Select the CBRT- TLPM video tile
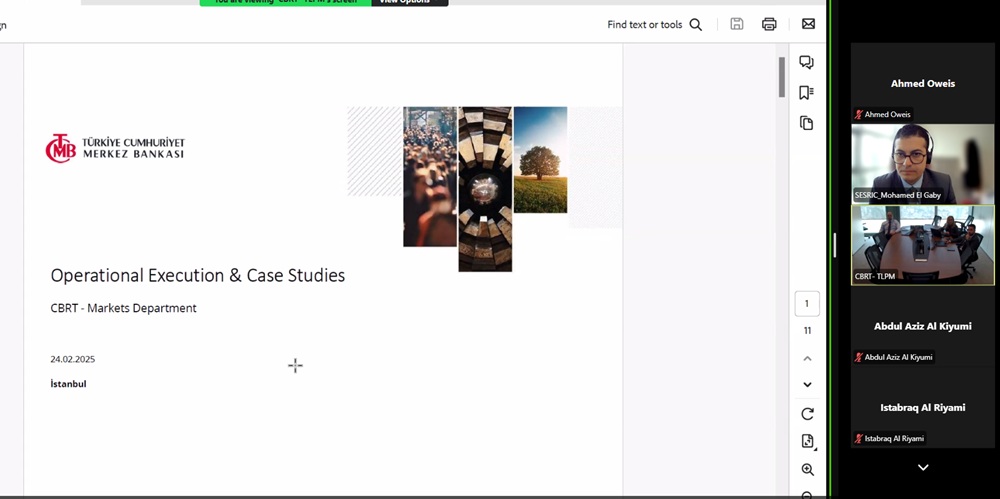 923,245
